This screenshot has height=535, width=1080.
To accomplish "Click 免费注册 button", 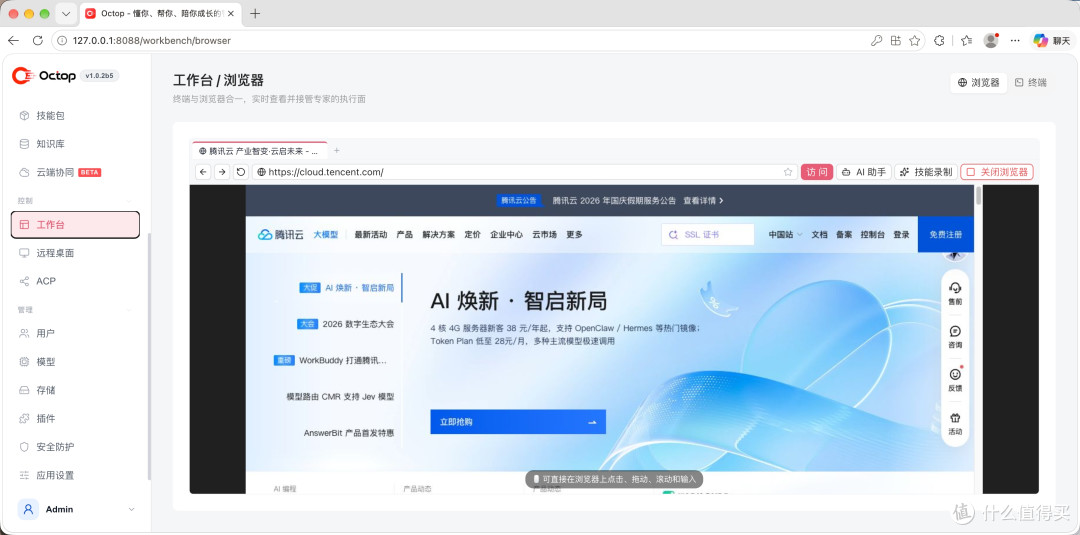I will (946, 235).
